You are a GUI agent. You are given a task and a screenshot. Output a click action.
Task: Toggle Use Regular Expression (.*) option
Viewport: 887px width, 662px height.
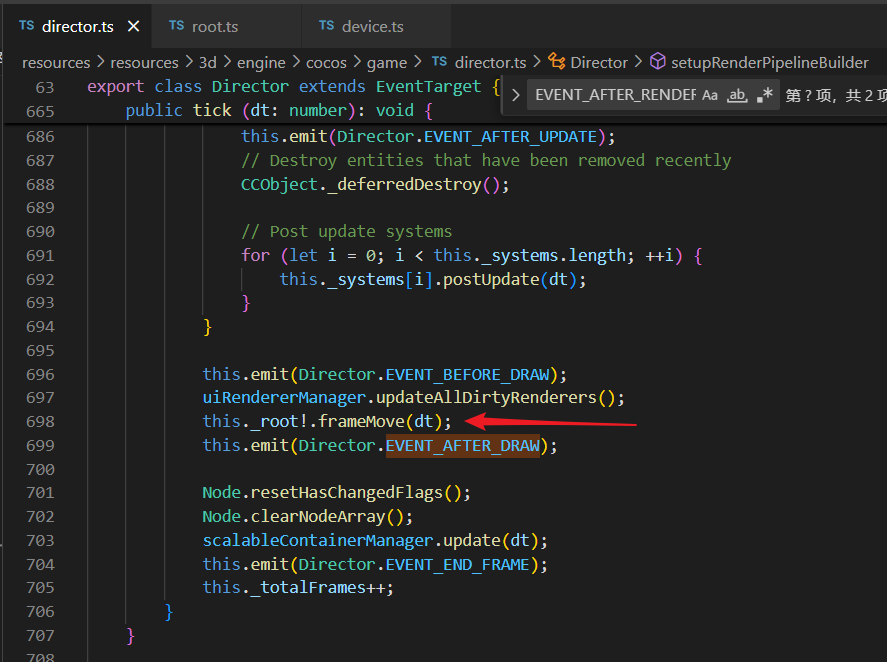coord(765,95)
